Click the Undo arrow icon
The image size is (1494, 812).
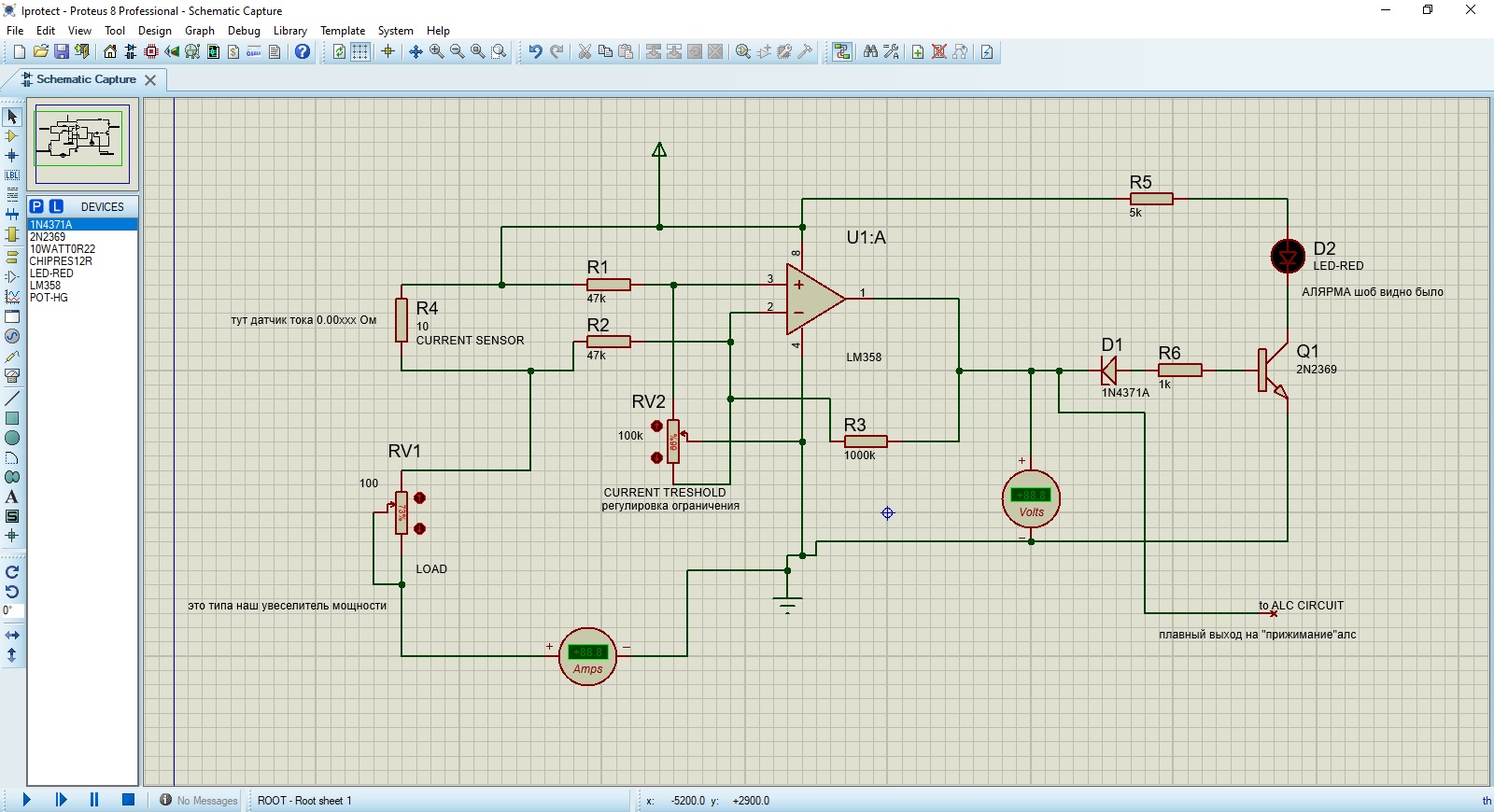[535, 52]
